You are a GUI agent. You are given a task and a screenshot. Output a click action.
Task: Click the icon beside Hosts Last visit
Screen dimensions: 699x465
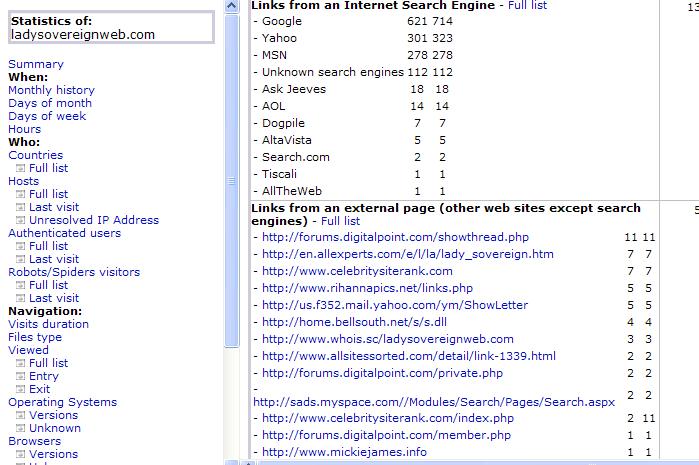(x=21, y=207)
